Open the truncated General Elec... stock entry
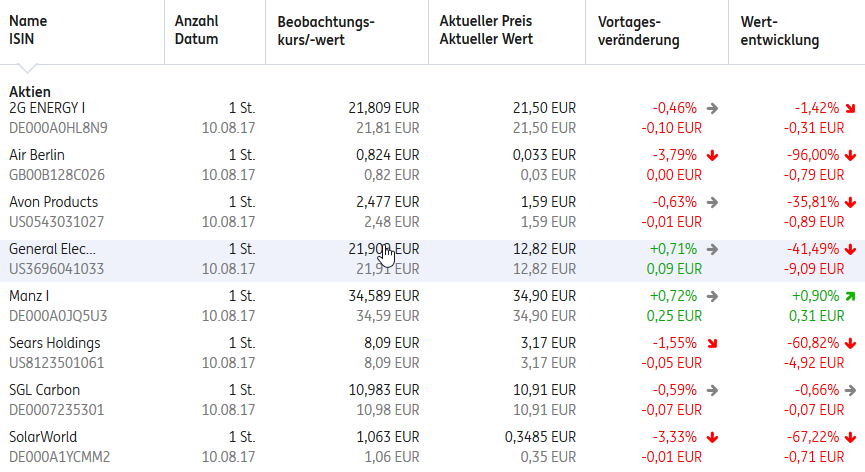The image size is (865, 472). (52, 248)
